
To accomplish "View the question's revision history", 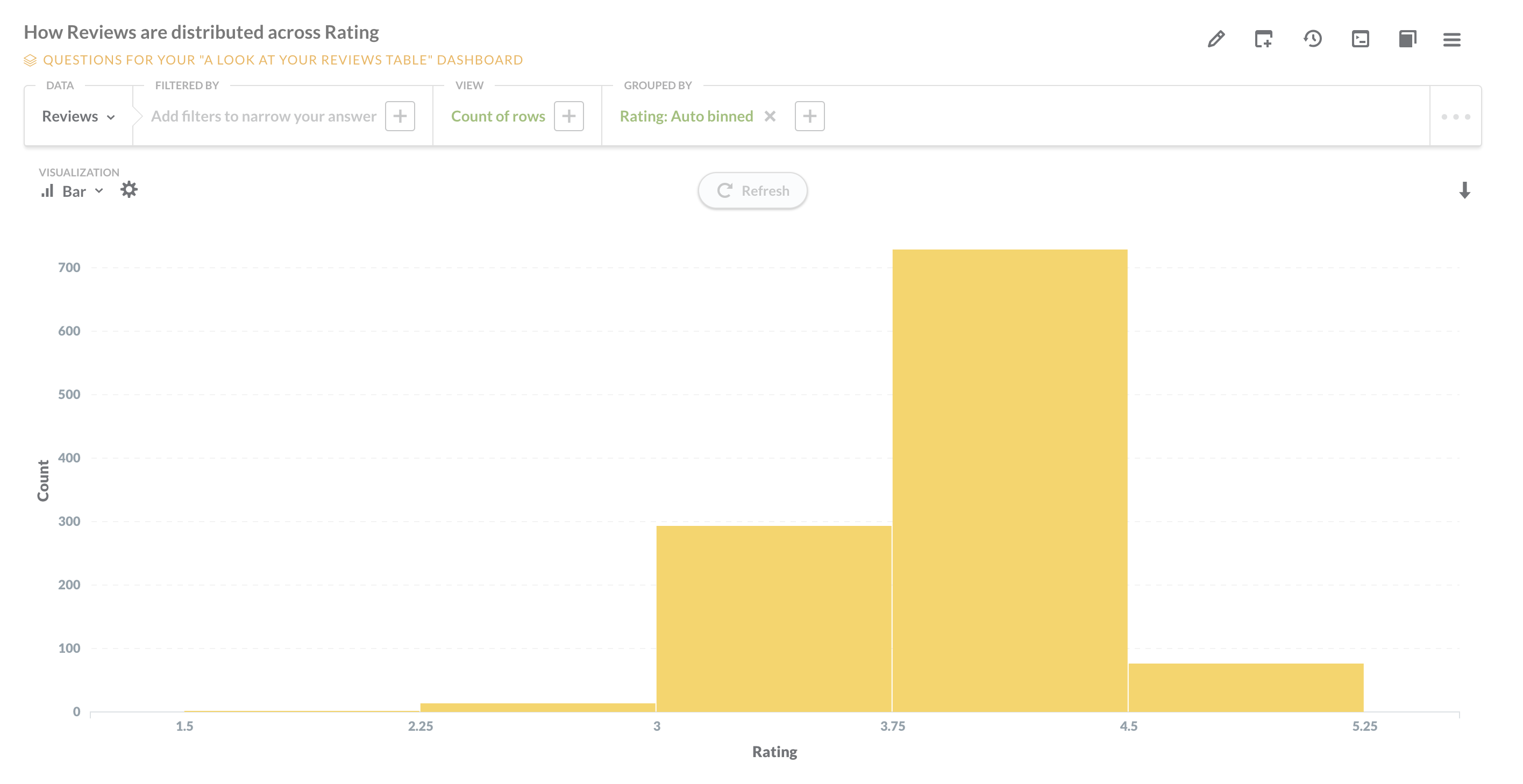I will point(1312,39).
